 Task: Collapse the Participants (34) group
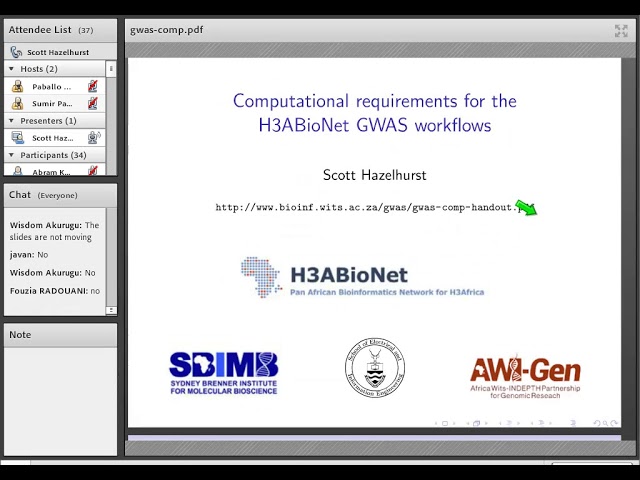pyautogui.click(x=11, y=155)
